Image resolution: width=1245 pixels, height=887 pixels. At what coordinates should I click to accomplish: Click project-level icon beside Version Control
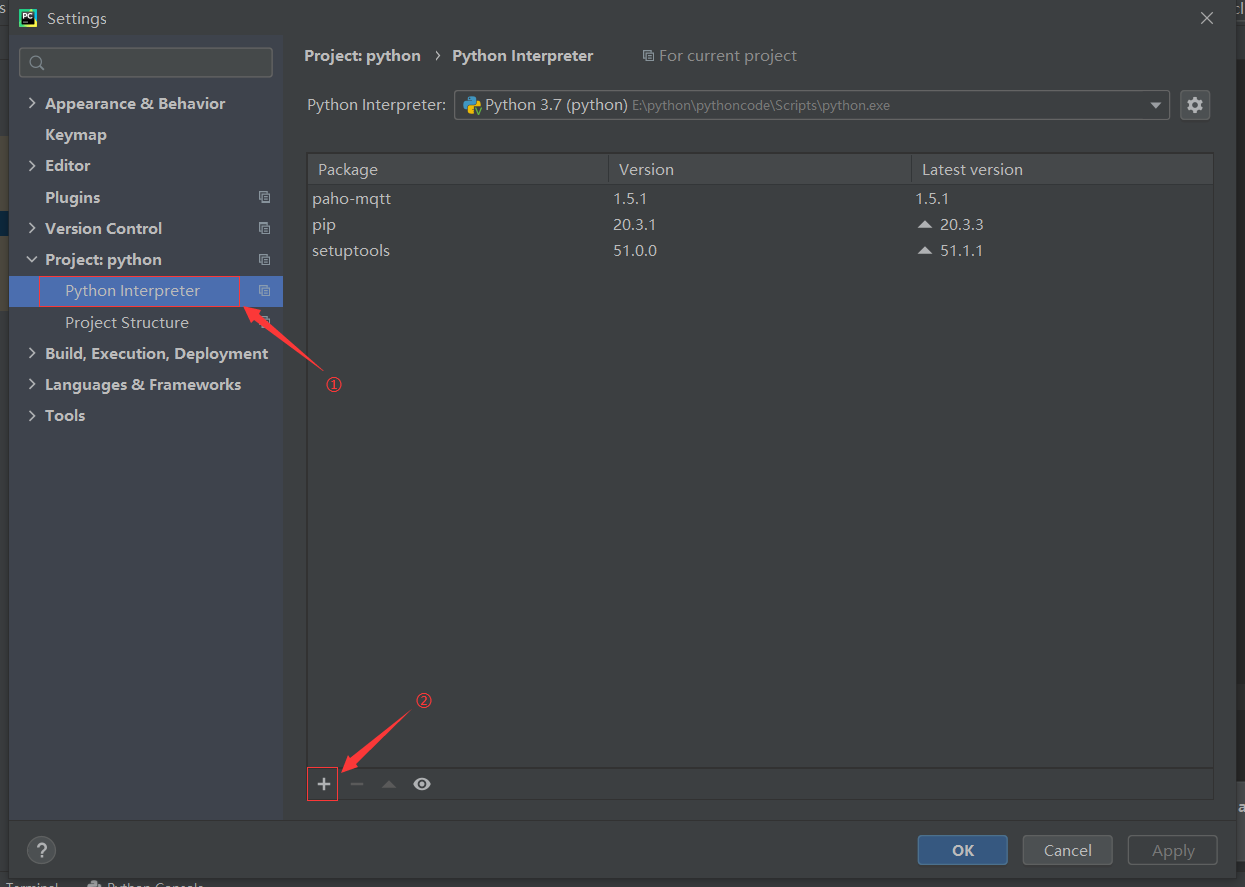coord(264,228)
